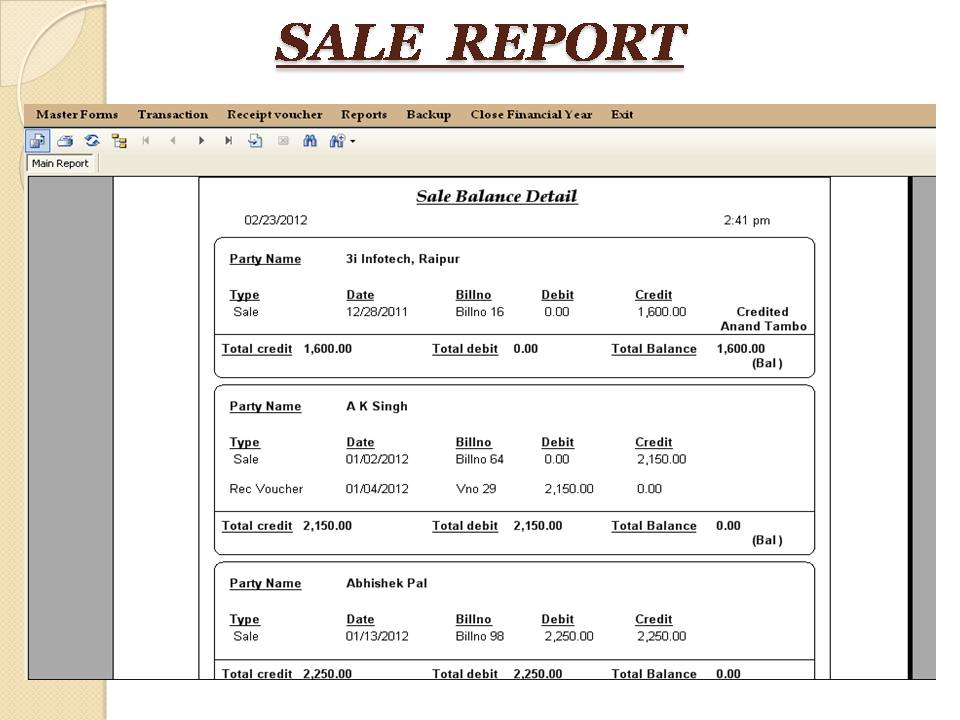Click the Billno 64 entry
Image resolution: width=960 pixels, height=720 pixels.
[x=479, y=459]
